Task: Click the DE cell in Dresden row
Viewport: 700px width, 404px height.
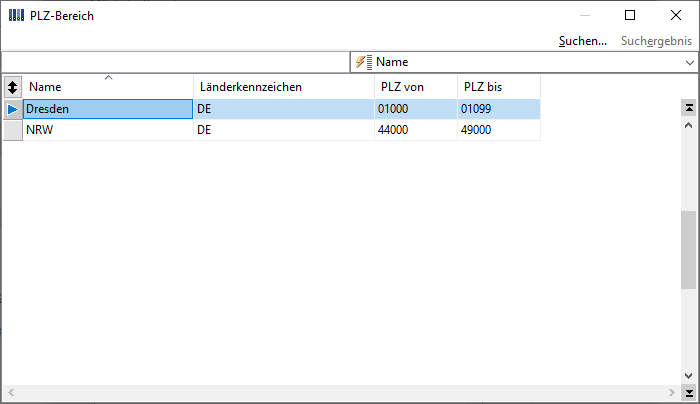Action: [284, 109]
